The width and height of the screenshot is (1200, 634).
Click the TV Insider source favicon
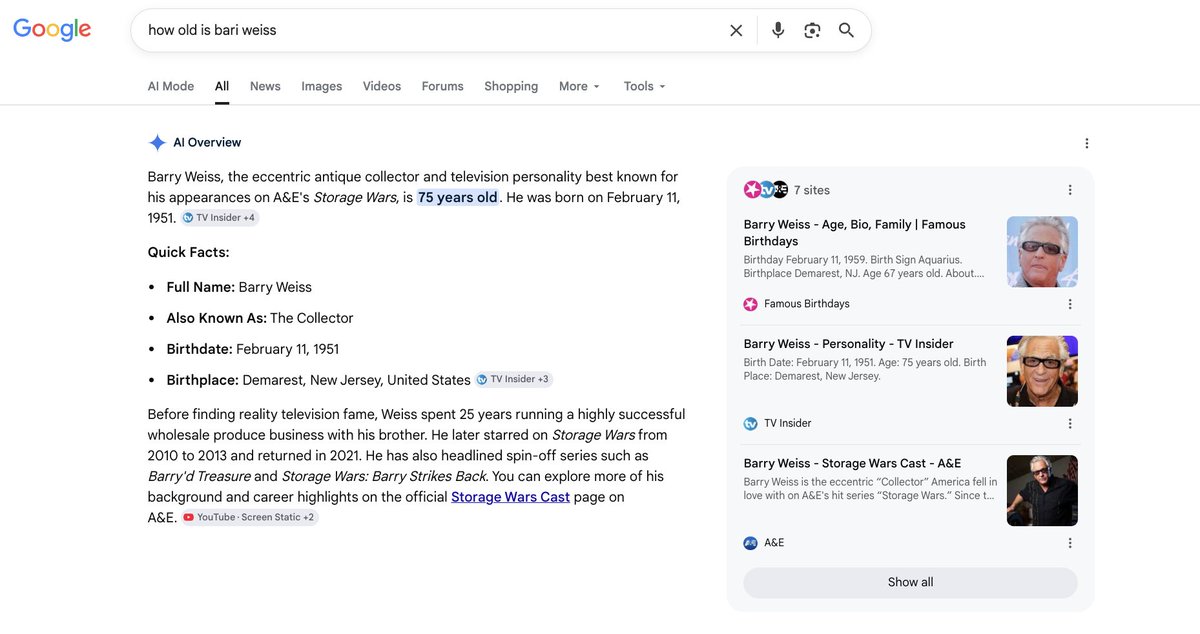pyautogui.click(x=751, y=423)
